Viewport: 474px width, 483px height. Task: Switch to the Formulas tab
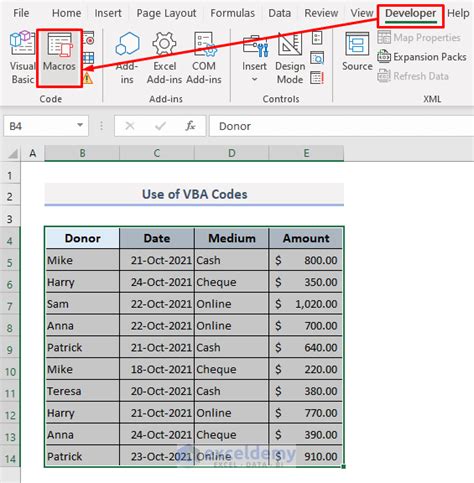[232, 13]
